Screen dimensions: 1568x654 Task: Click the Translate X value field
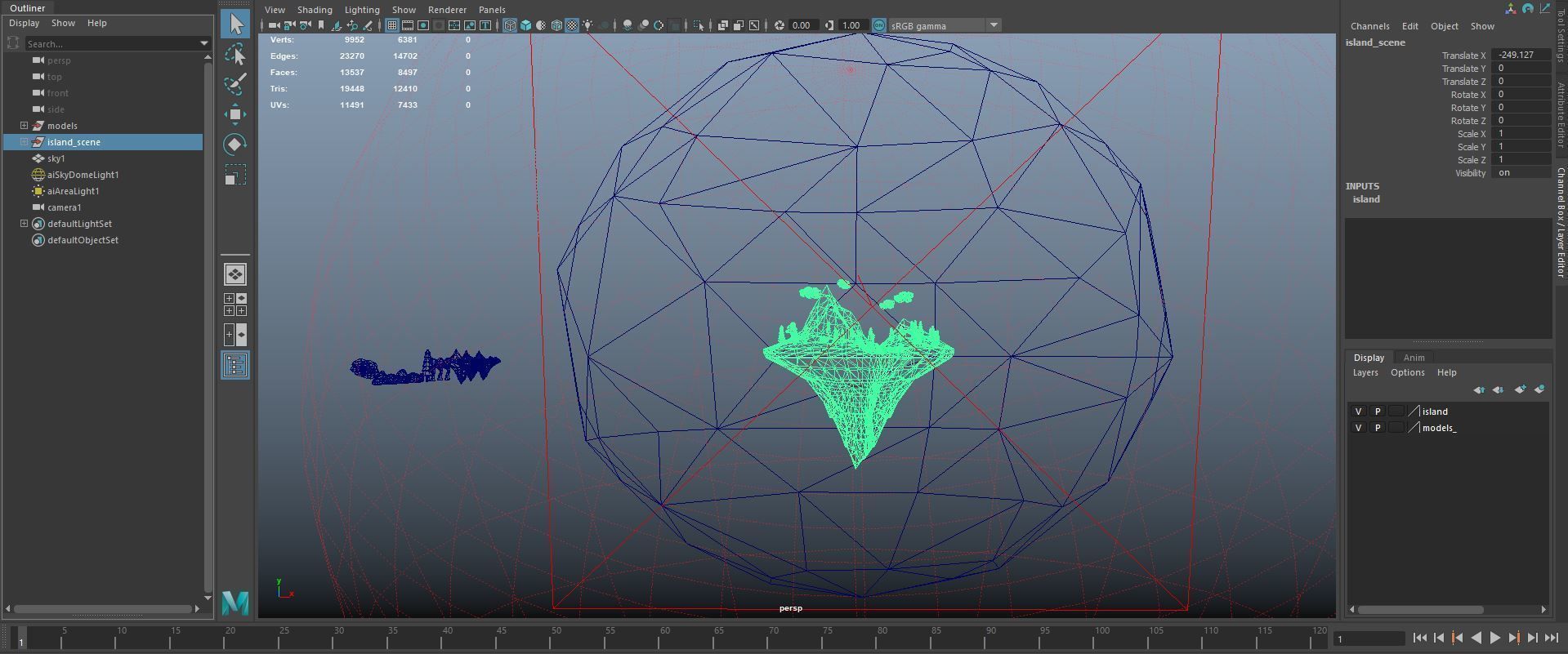tap(1521, 55)
